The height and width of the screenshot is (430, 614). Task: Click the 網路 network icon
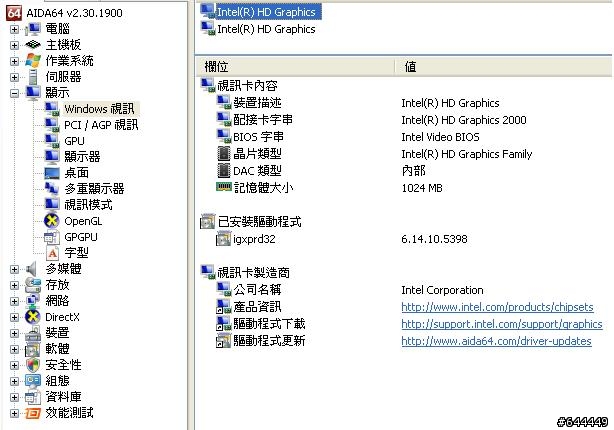coord(33,301)
